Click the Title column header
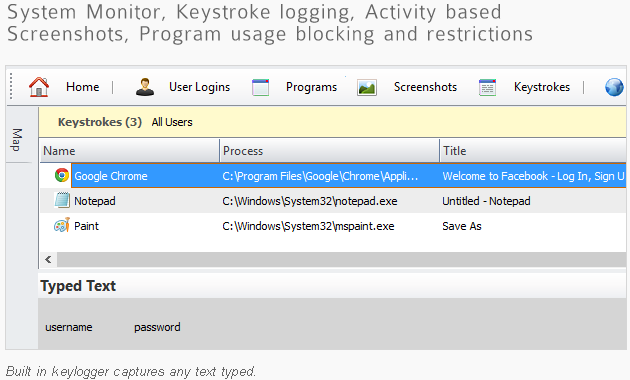This screenshot has width=630, height=380. [x=533, y=151]
